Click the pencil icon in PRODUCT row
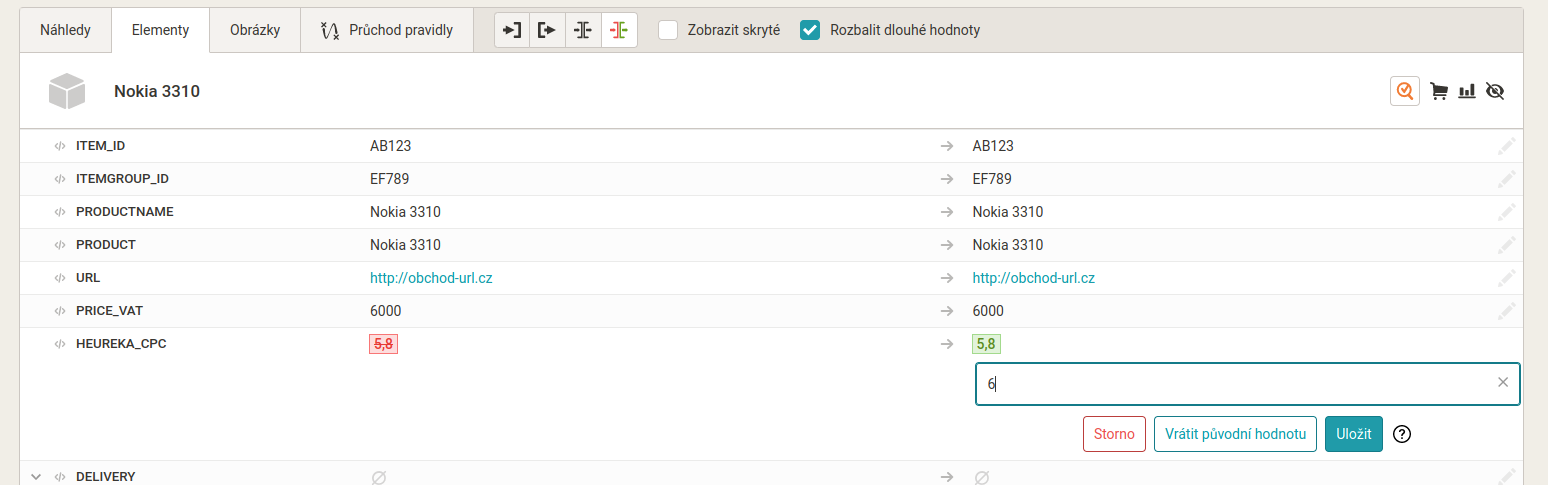 (1507, 245)
